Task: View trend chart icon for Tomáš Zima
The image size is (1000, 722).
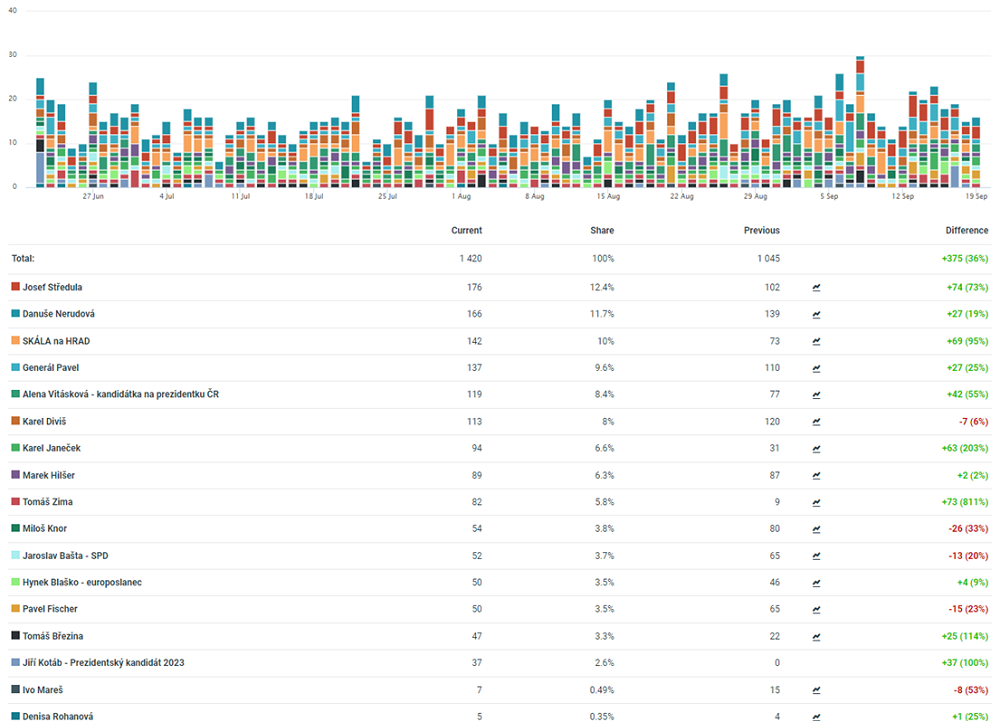Action: click(817, 502)
